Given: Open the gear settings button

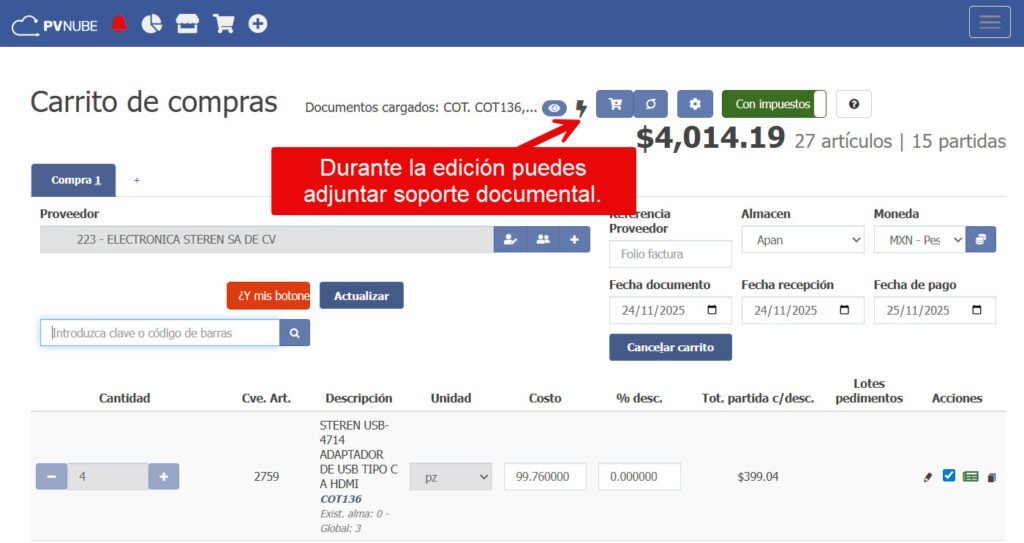Looking at the screenshot, I should pyautogui.click(x=695, y=104).
